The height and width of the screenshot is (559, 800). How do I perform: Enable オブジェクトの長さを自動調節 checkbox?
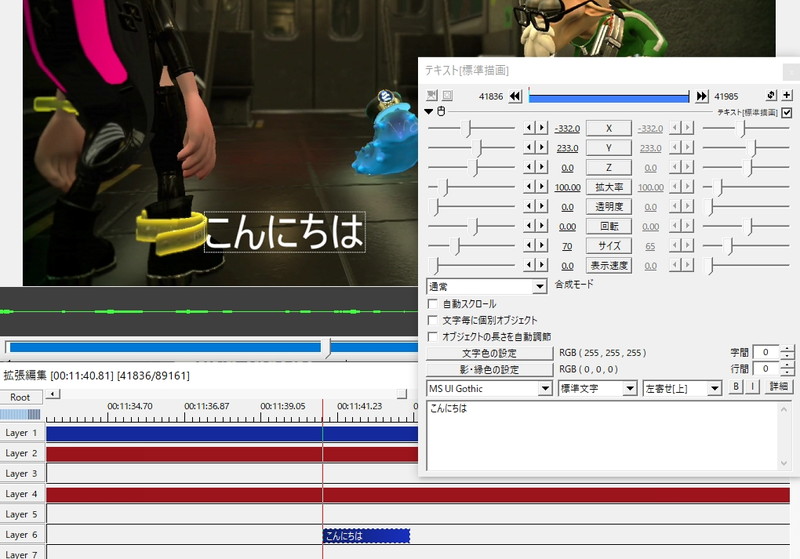[x=433, y=337]
